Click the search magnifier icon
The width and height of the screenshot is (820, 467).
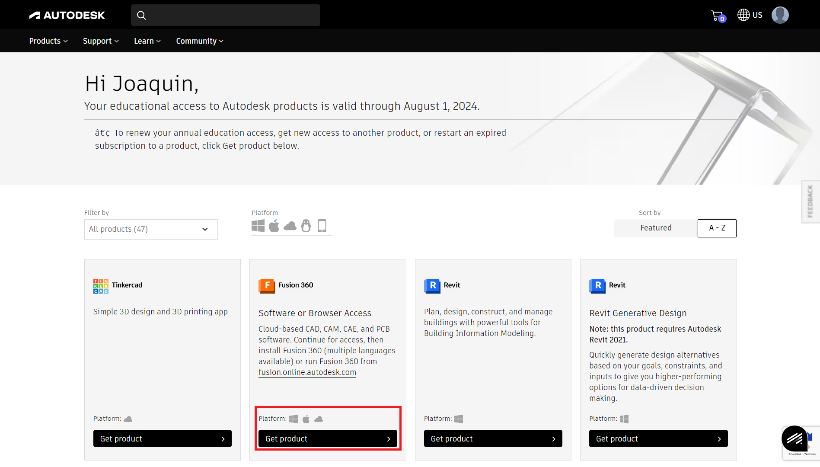(141, 15)
